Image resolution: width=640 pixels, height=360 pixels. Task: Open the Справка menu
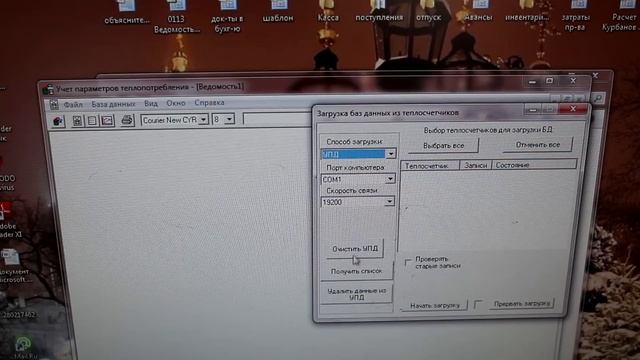tap(209, 103)
